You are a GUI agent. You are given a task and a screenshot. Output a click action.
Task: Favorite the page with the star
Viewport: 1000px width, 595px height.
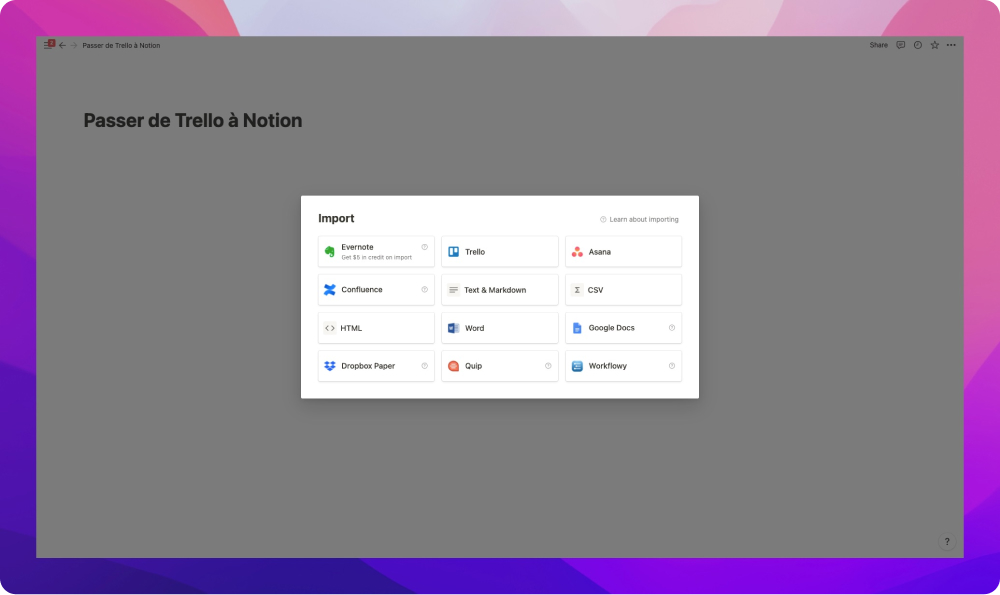934,45
